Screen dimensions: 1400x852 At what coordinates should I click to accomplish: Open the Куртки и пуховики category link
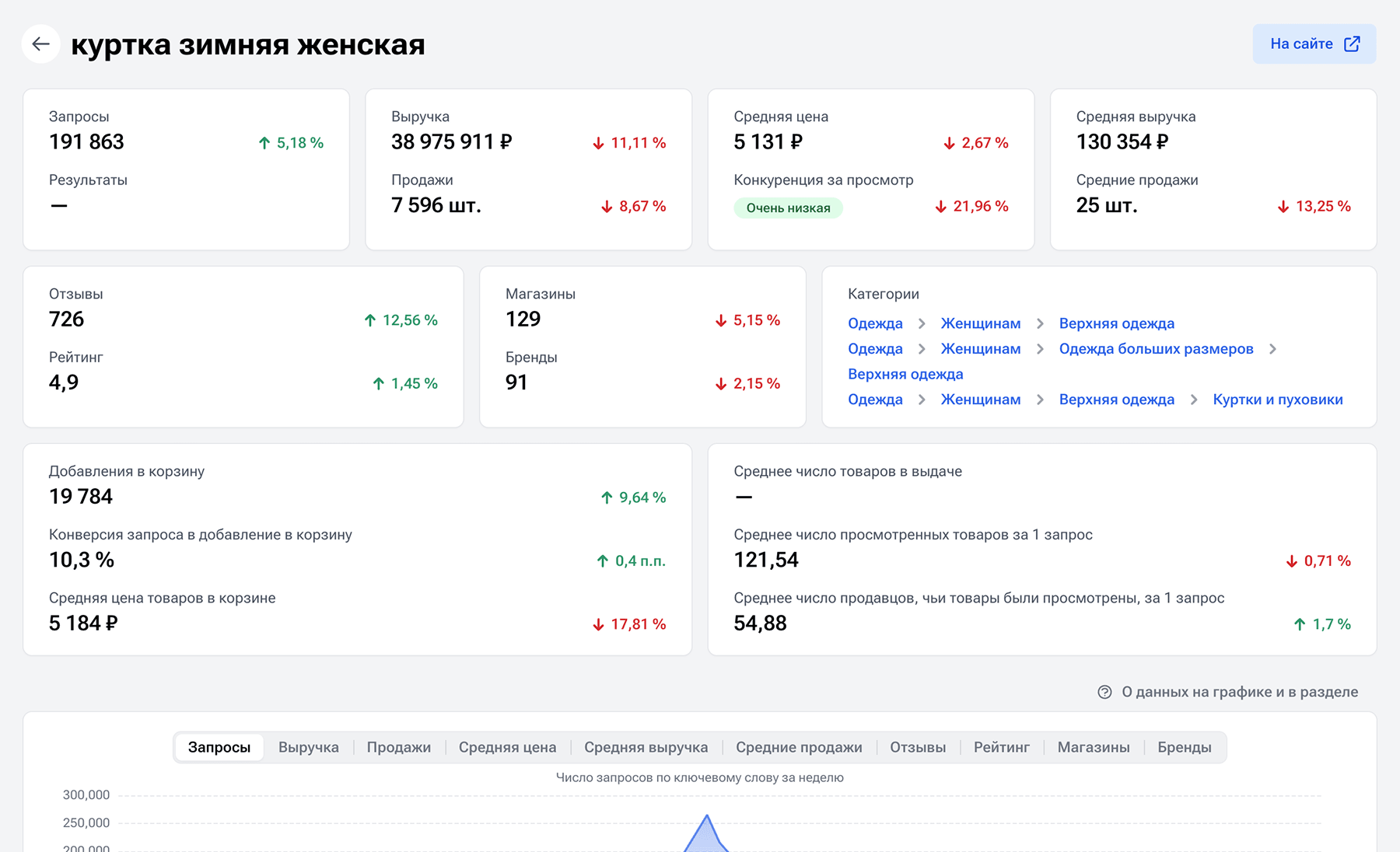[1277, 400]
